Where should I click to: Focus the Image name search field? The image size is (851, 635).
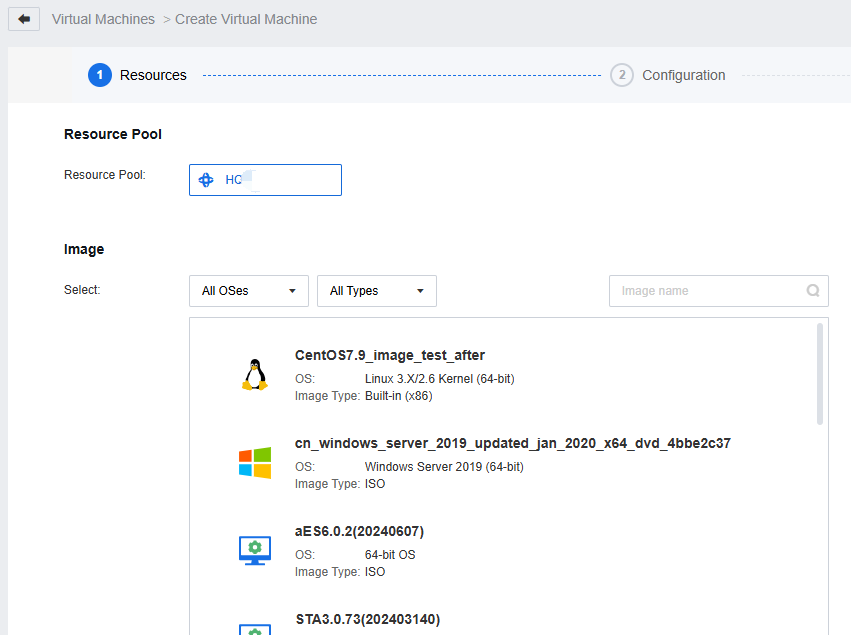719,291
